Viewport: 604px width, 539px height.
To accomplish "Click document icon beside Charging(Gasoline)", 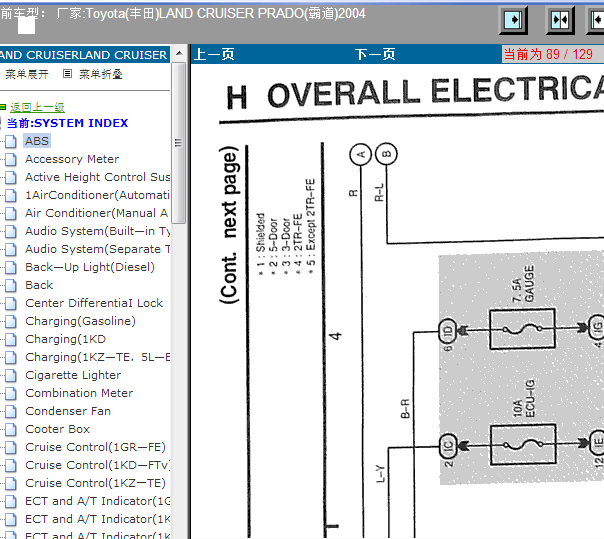I will pyautogui.click(x=11, y=321).
